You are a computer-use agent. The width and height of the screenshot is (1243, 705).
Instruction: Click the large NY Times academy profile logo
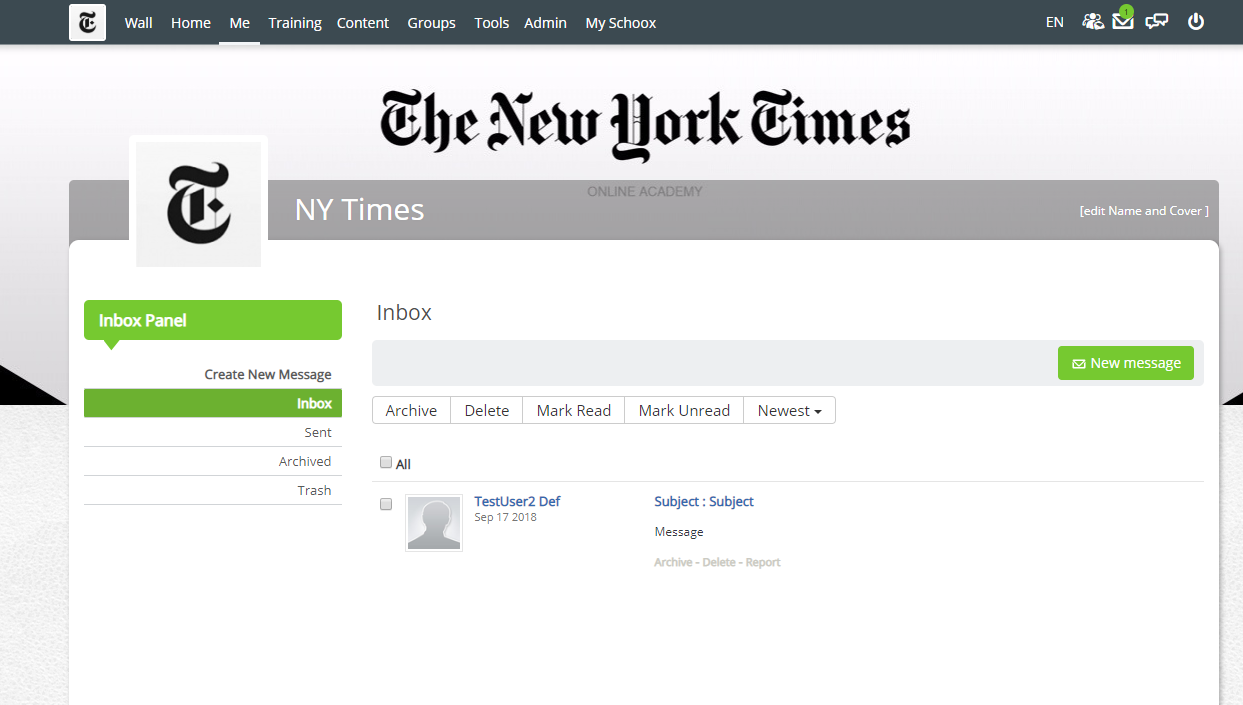pyautogui.click(x=198, y=204)
